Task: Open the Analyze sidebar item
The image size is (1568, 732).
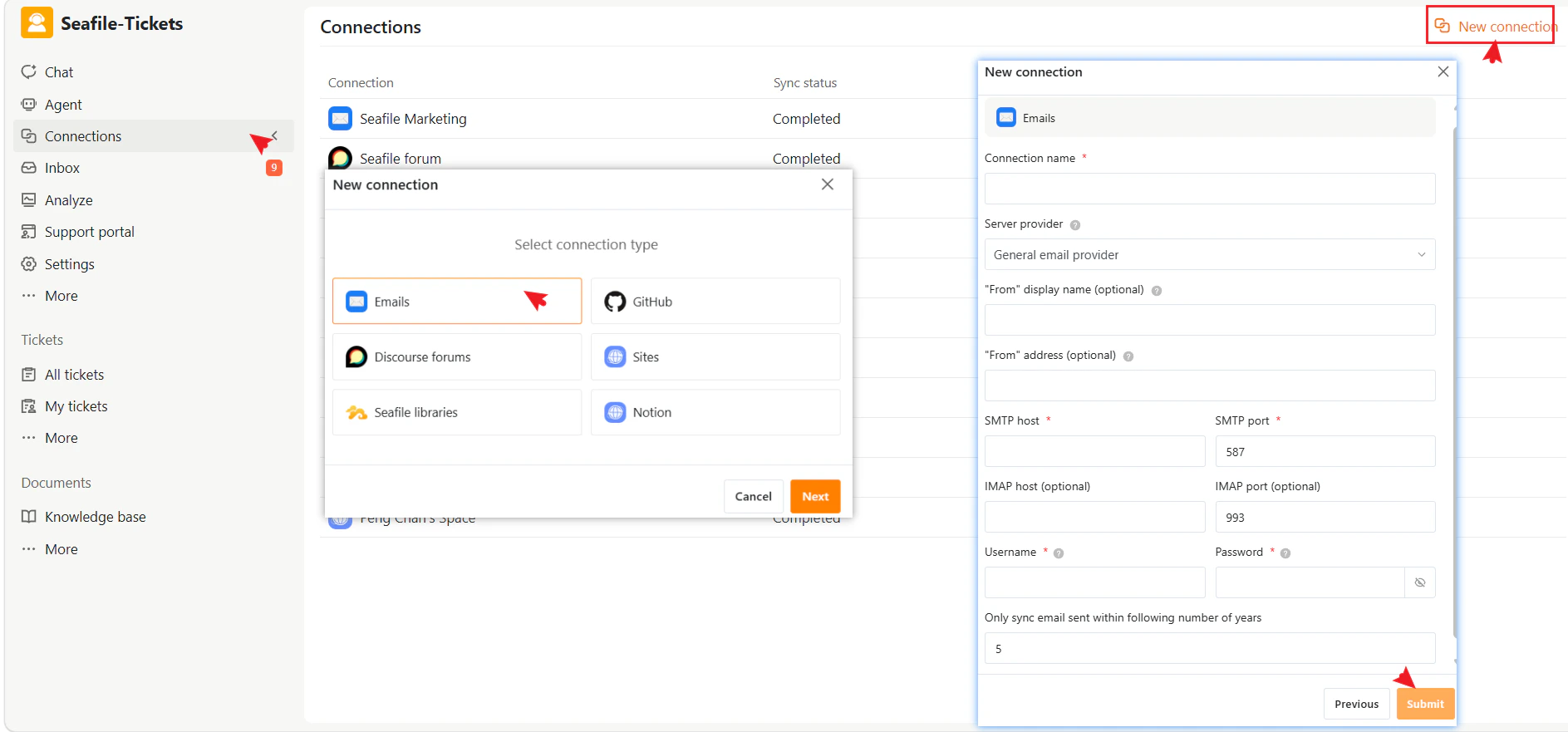Action: (x=68, y=200)
